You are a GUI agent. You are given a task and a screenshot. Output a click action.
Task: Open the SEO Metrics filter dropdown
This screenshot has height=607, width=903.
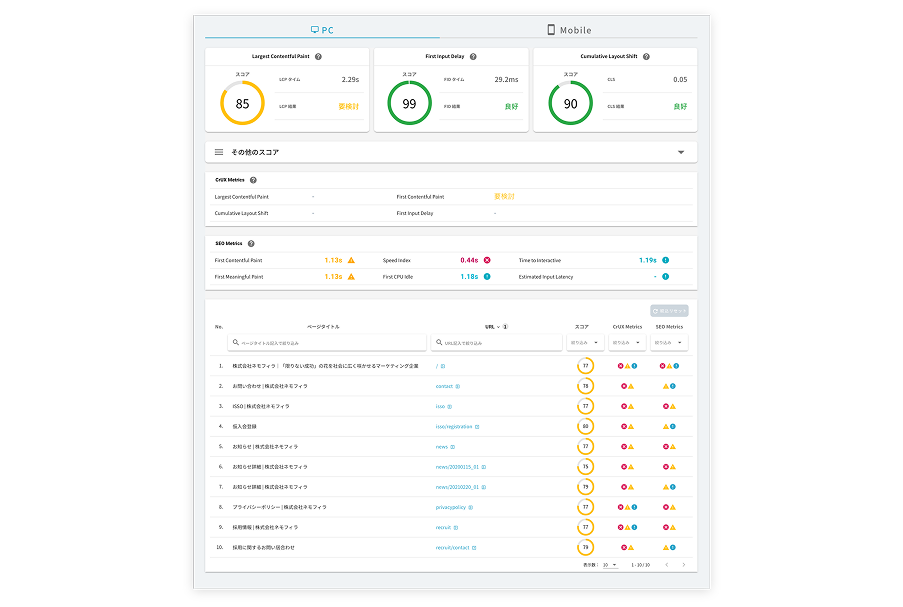click(x=669, y=343)
